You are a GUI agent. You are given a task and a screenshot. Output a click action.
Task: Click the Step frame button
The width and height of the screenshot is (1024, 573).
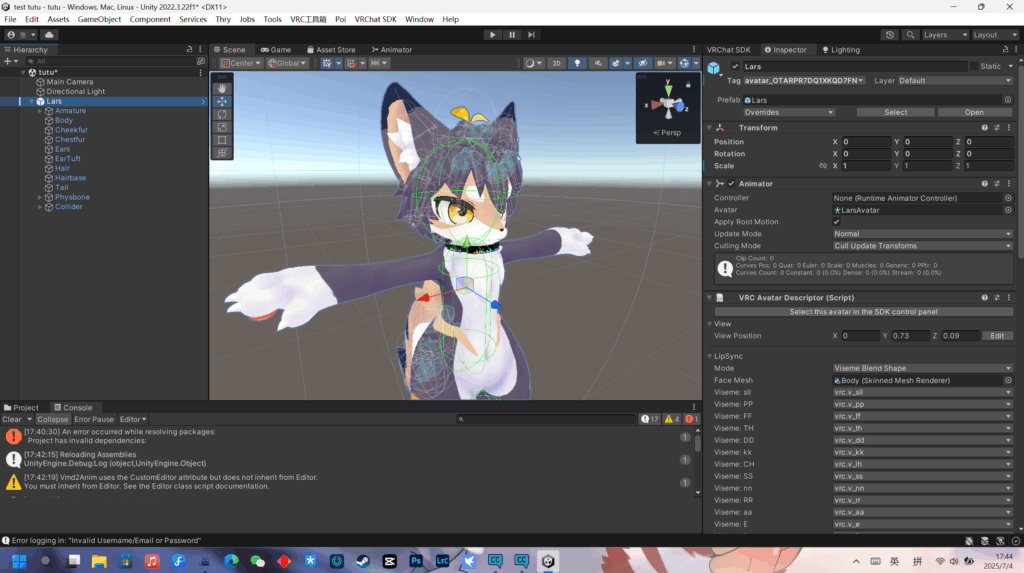(531, 35)
